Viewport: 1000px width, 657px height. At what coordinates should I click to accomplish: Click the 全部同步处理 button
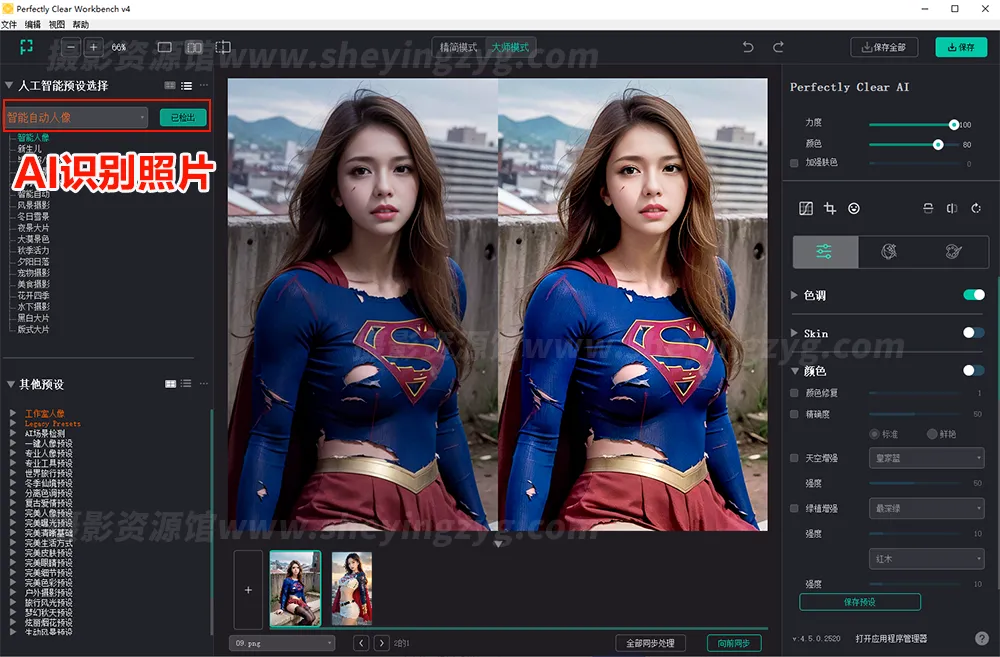651,643
